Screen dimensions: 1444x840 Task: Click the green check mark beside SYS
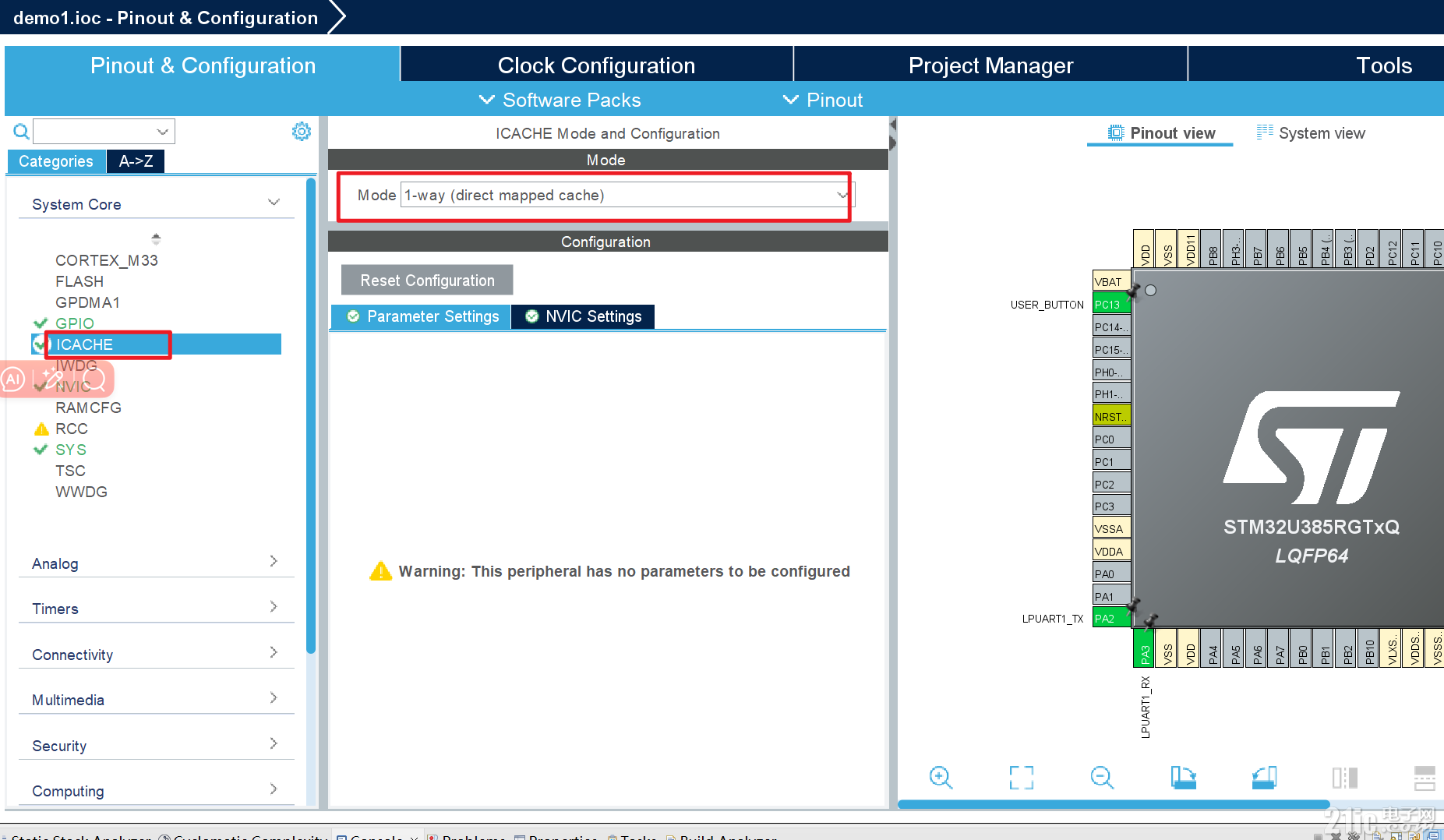pyautogui.click(x=41, y=449)
